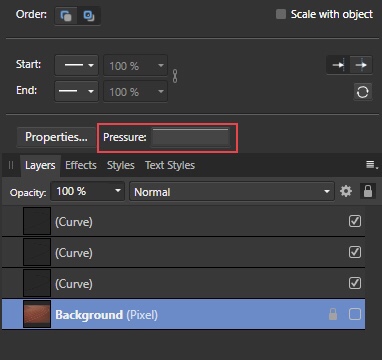Open Layers panel preferences menu icon
The width and height of the screenshot is (382, 360).
click(x=371, y=165)
